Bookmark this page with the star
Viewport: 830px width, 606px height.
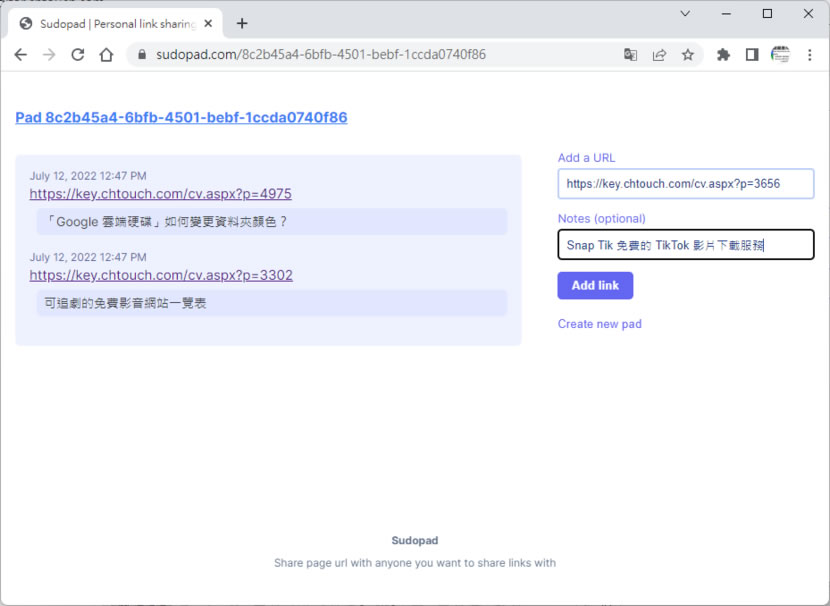[688, 55]
